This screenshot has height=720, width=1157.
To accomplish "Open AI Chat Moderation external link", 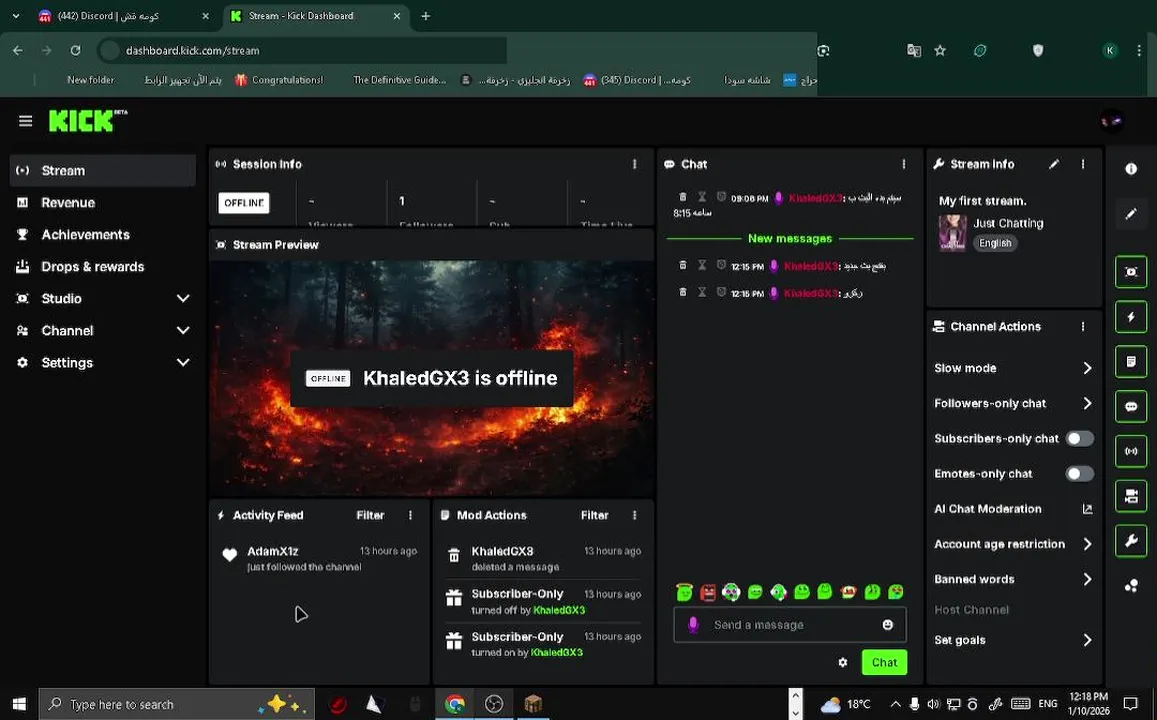I will 1087,509.
